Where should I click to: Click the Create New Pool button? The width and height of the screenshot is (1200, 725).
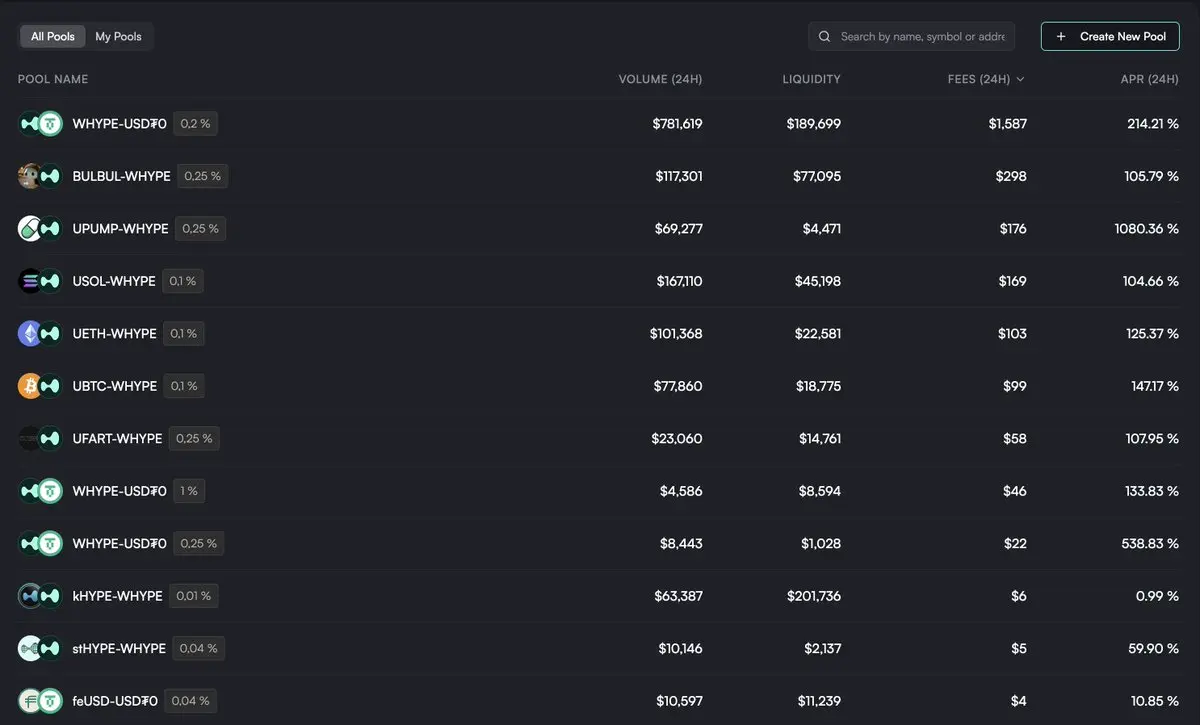[1110, 36]
